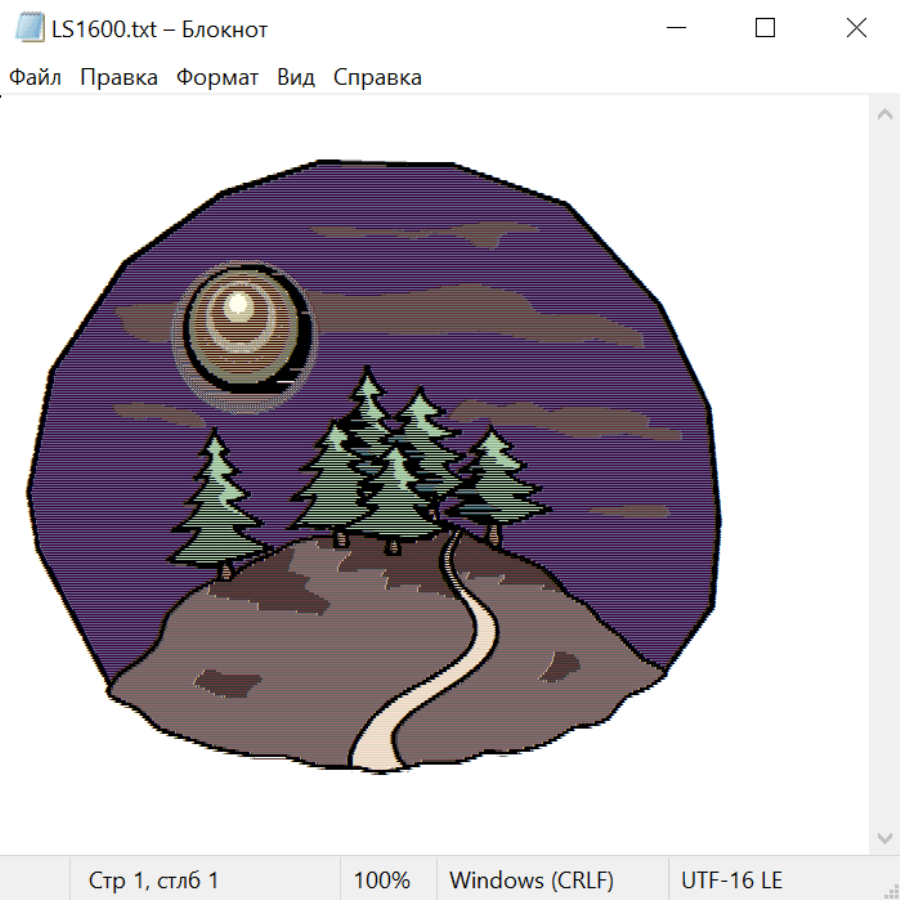This screenshot has width=900, height=900.
Task: Click the Notepad icon in the title bar
Action: (30, 29)
